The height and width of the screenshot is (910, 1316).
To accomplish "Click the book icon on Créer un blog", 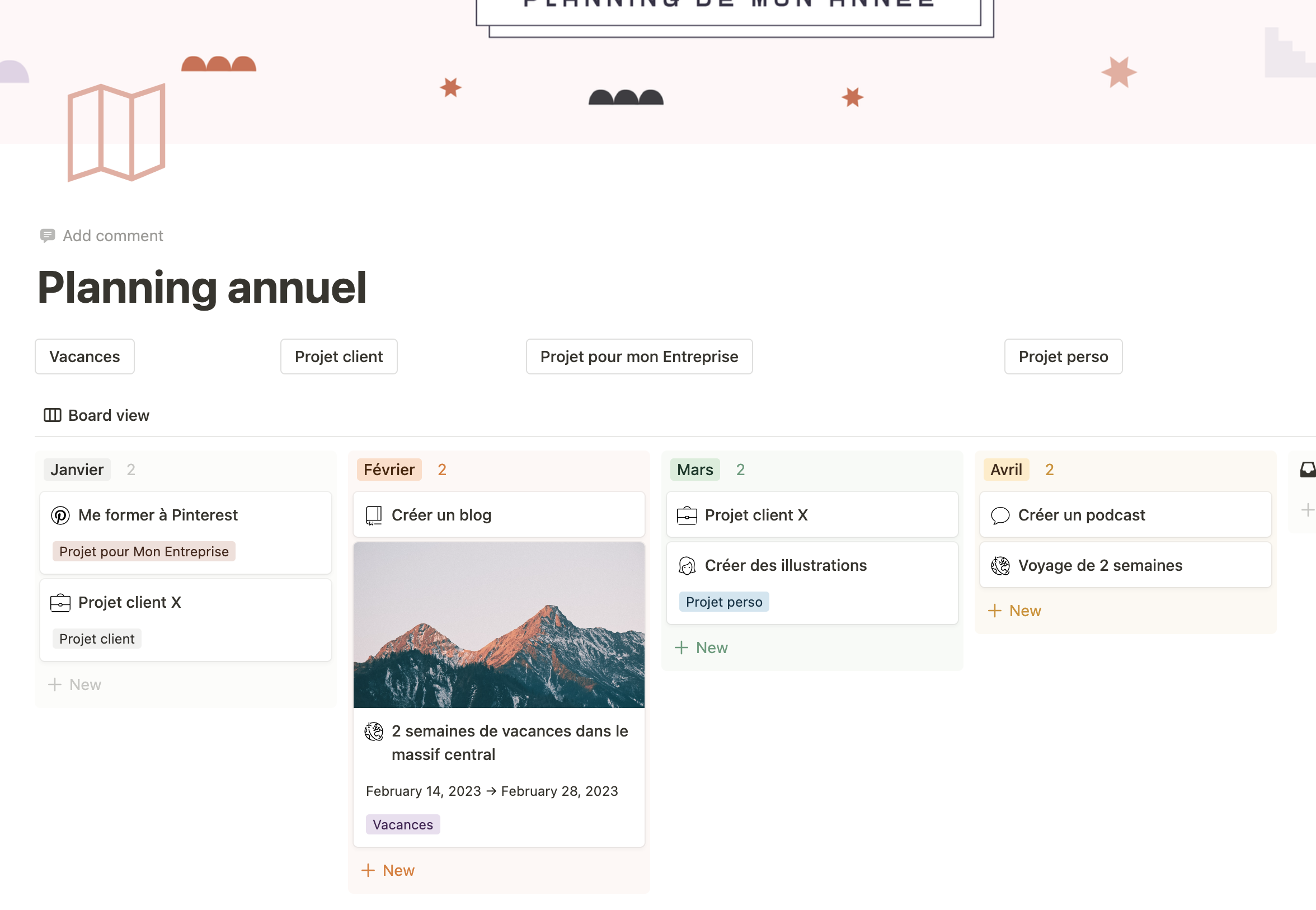I will point(373,515).
